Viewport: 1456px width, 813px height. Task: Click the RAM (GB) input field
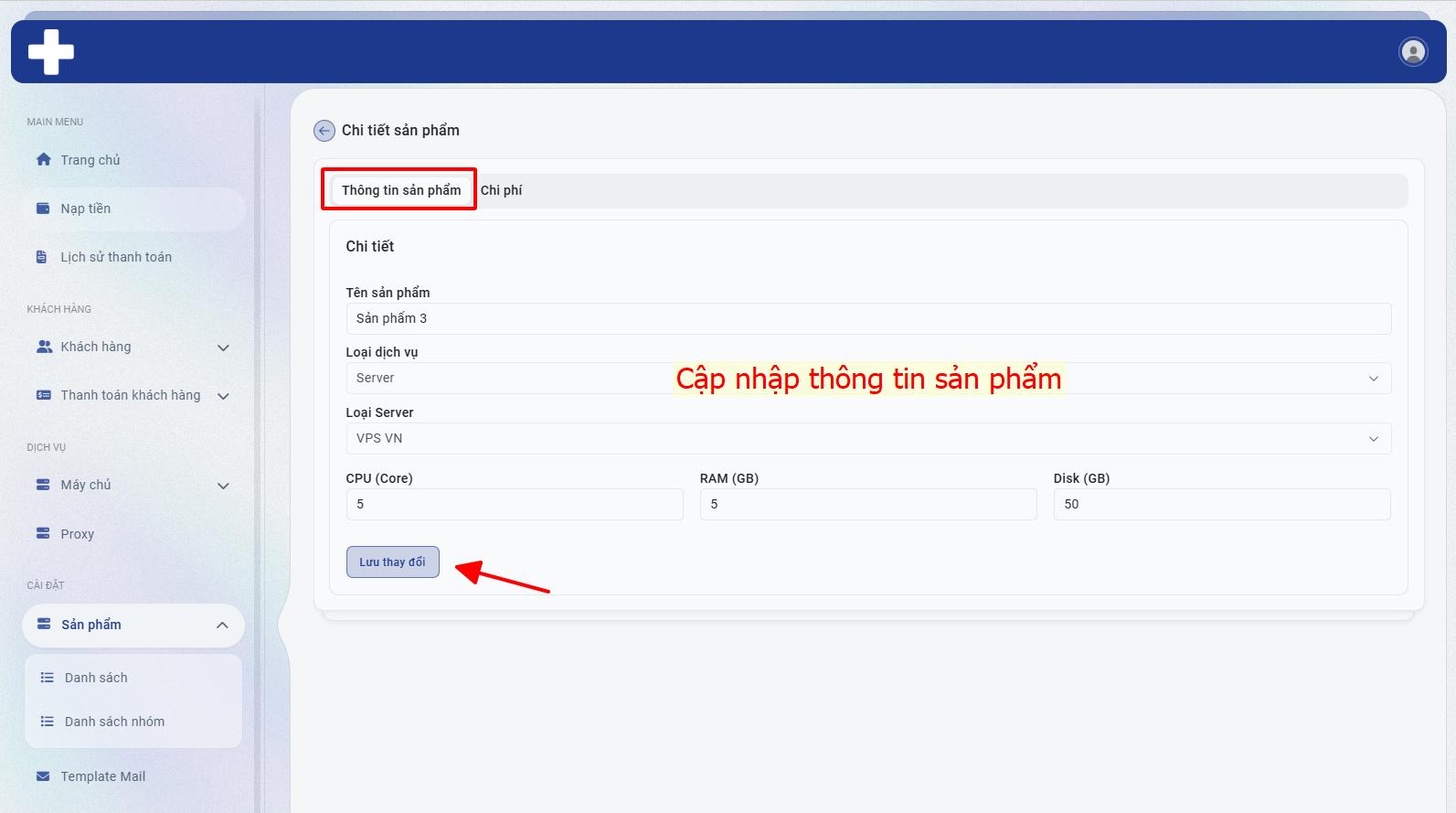(x=868, y=504)
